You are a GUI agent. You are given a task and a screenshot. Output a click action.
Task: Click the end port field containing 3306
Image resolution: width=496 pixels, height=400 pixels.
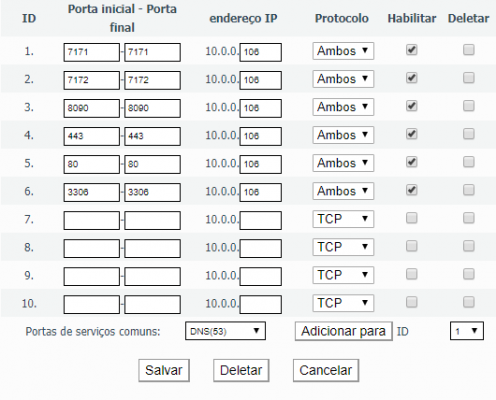click(x=152, y=192)
